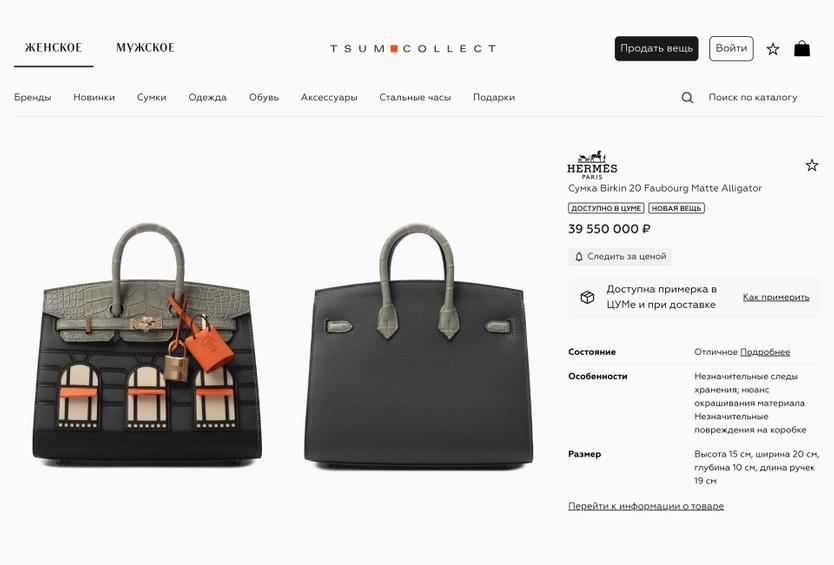Follow the Перейти к информации о товаре link
This screenshot has width=834, height=565.
click(x=646, y=506)
